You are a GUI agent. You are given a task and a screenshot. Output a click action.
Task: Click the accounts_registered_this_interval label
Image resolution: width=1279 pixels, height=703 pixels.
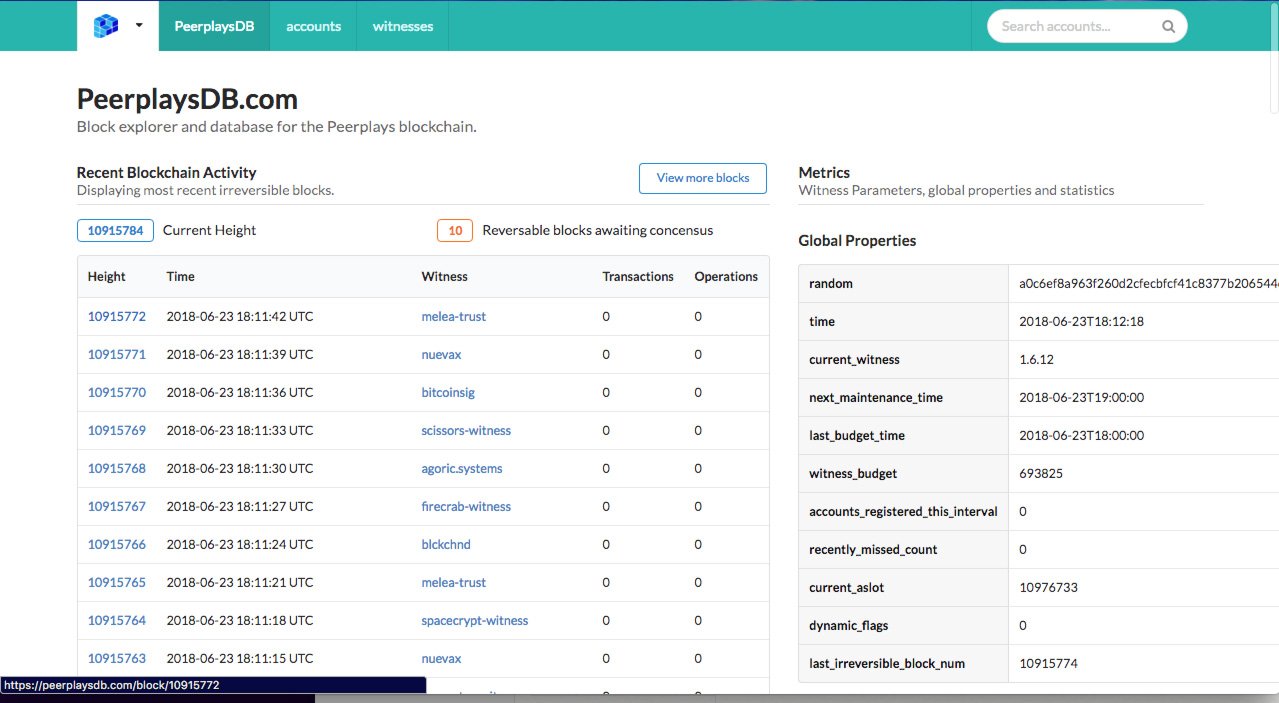coord(903,512)
